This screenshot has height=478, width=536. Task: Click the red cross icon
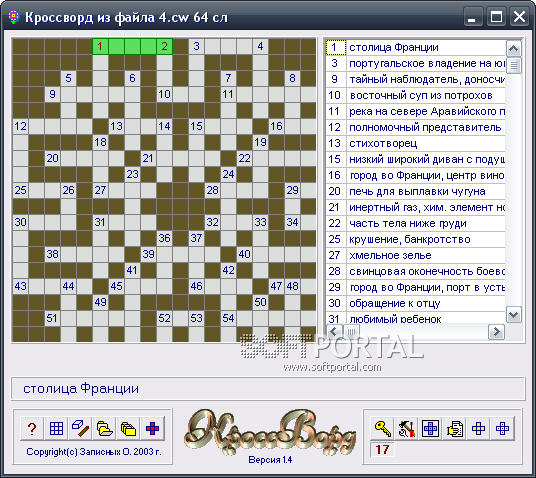(x=152, y=428)
